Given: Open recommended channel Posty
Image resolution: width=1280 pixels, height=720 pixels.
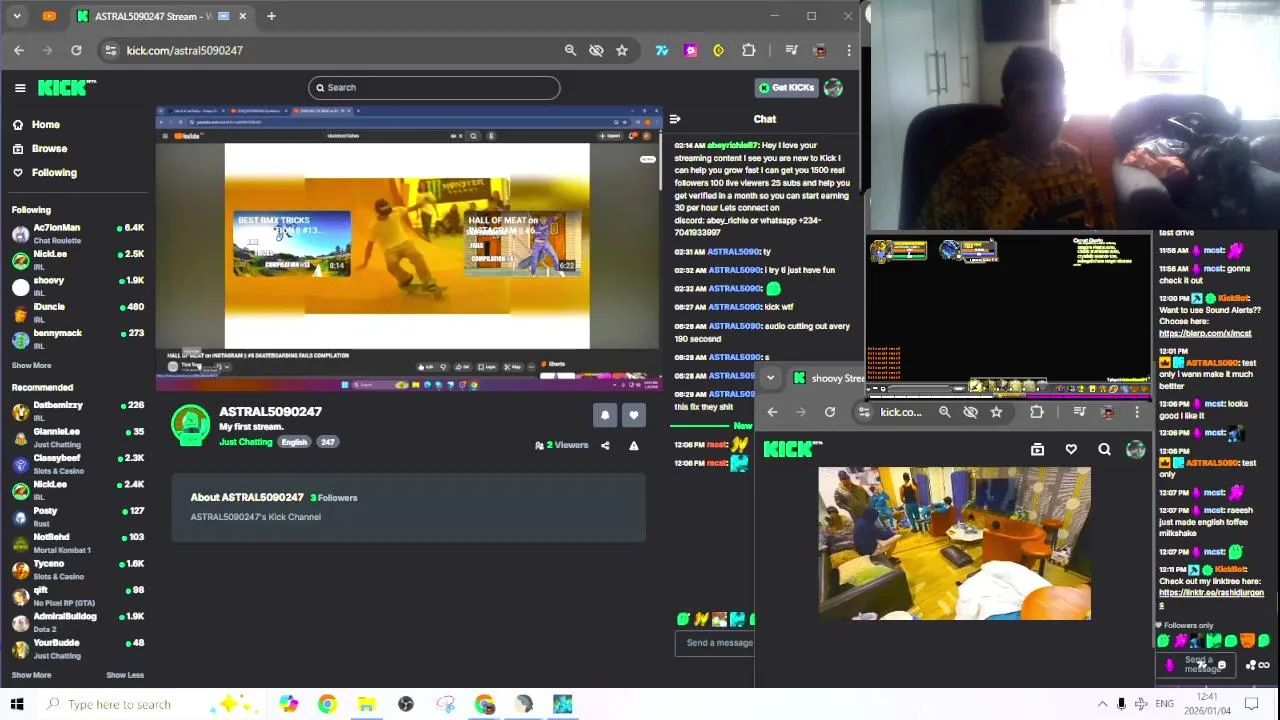Looking at the screenshot, I should [78, 516].
